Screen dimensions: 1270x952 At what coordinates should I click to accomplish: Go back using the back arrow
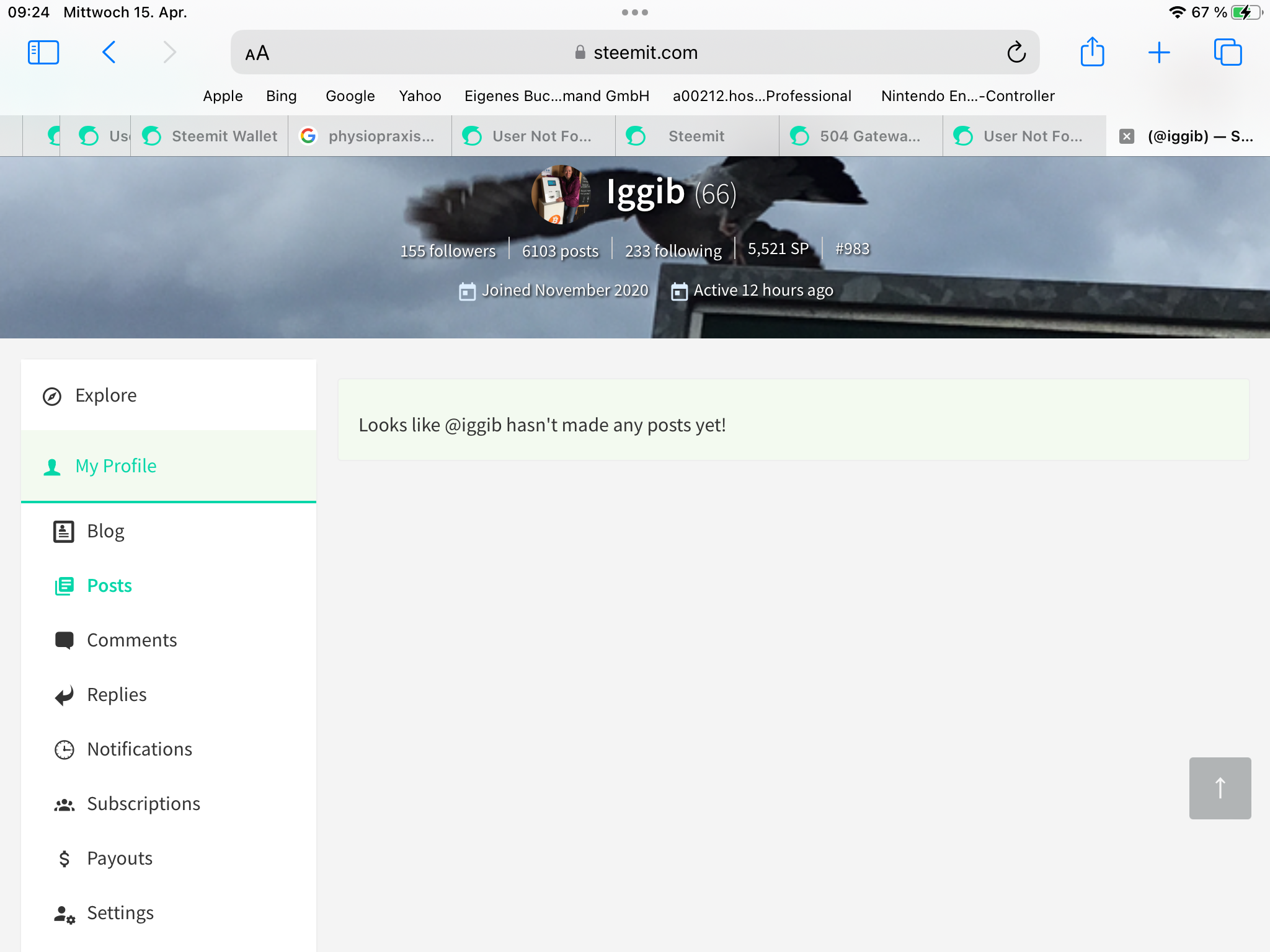[109, 53]
